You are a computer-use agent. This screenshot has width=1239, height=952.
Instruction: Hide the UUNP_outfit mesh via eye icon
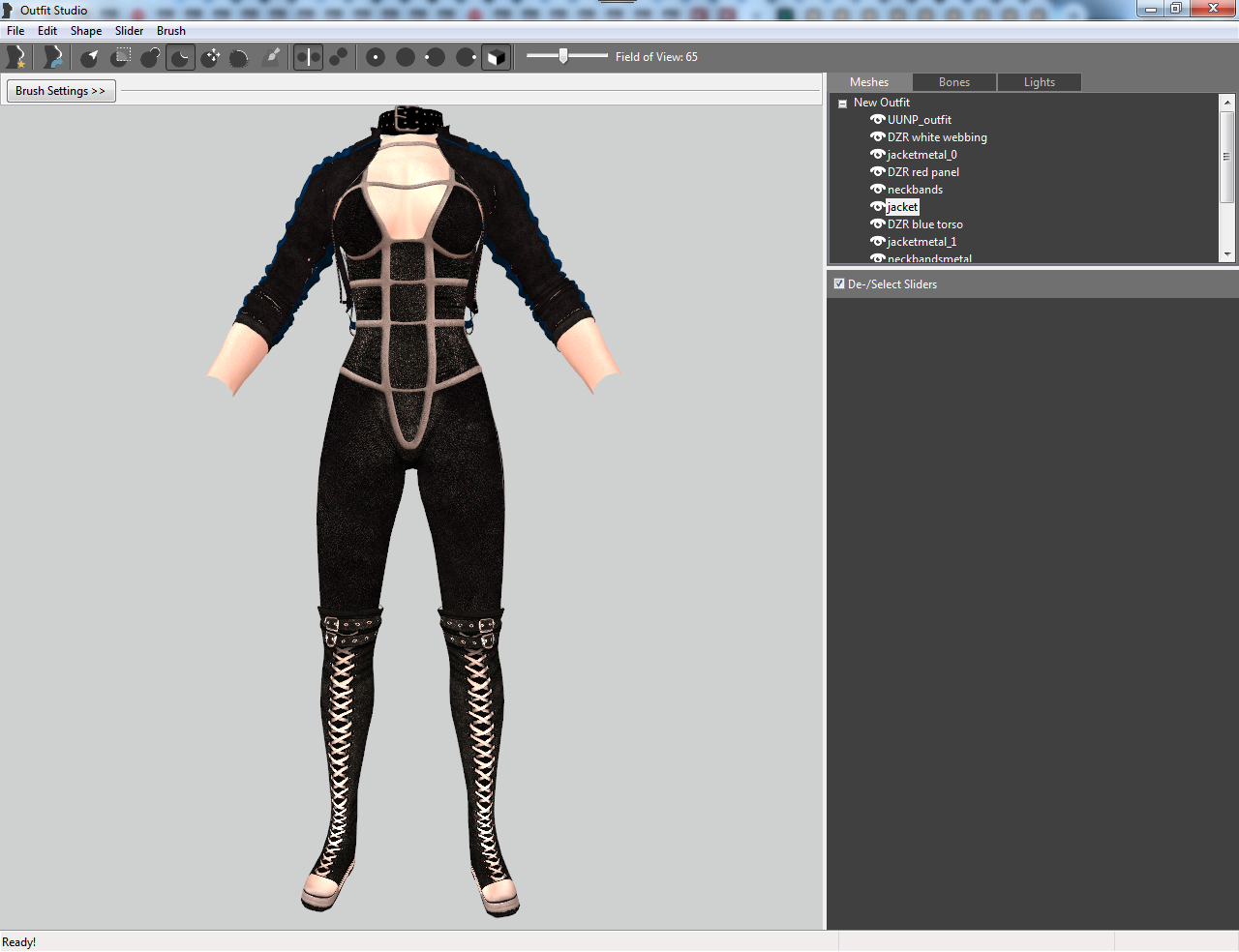tap(878, 120)
